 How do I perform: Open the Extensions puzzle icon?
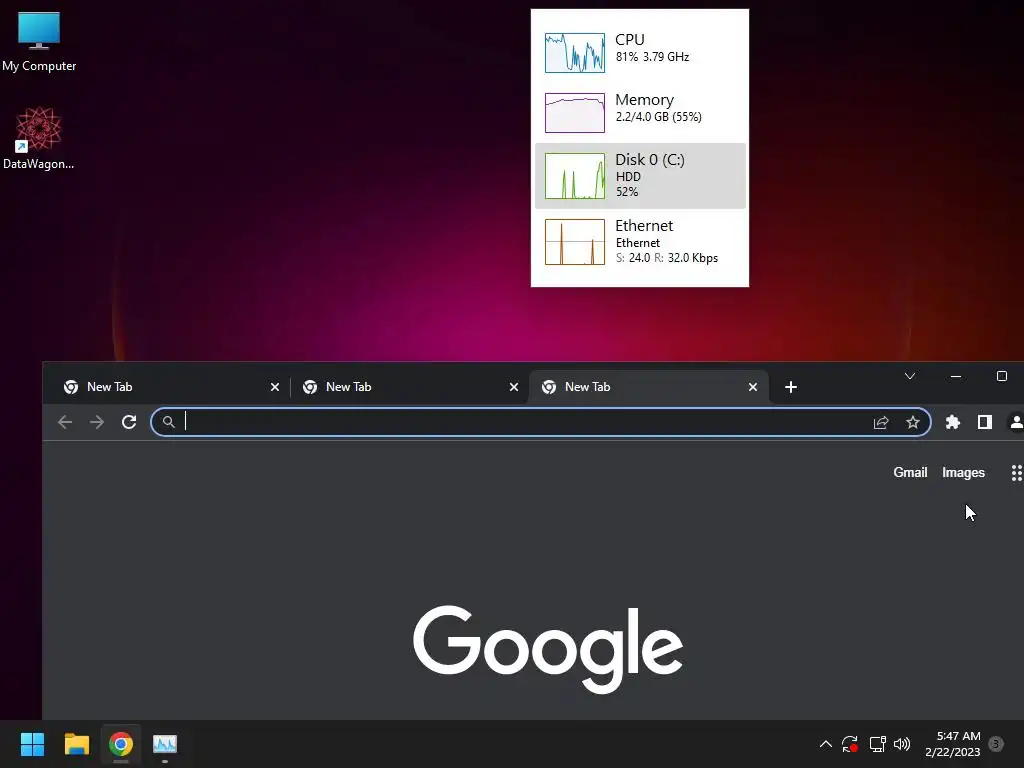(x=953, y=422)
